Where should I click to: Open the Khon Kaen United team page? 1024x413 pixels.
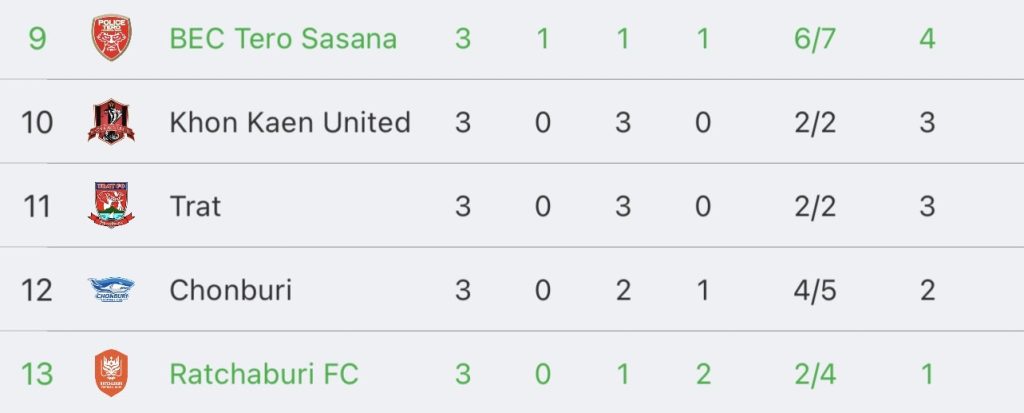click(289, 122)
